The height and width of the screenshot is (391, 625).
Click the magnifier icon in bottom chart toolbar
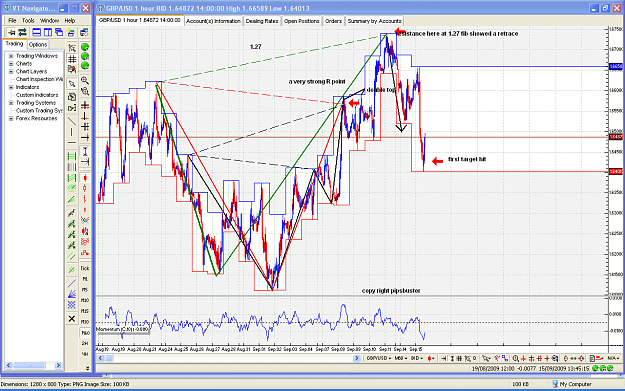click(x=515, y=358)
